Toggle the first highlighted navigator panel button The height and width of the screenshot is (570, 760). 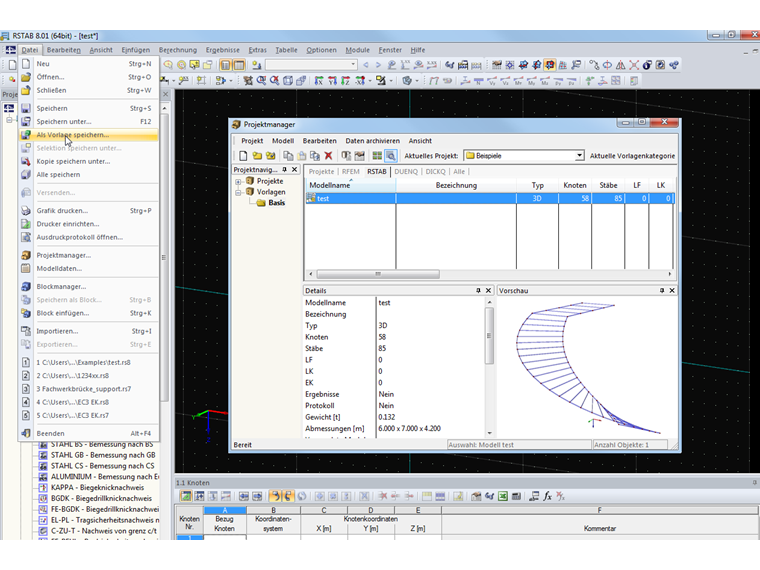click(x=225, y=64)
